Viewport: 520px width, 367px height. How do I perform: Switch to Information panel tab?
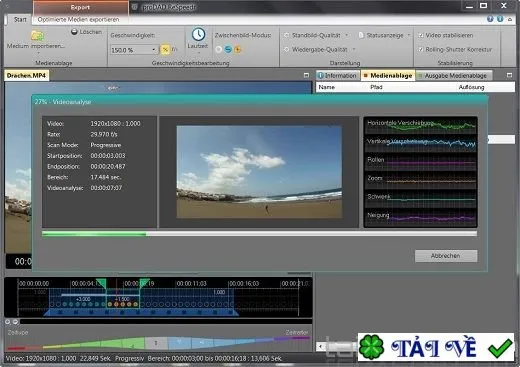(x=338, y=76)
